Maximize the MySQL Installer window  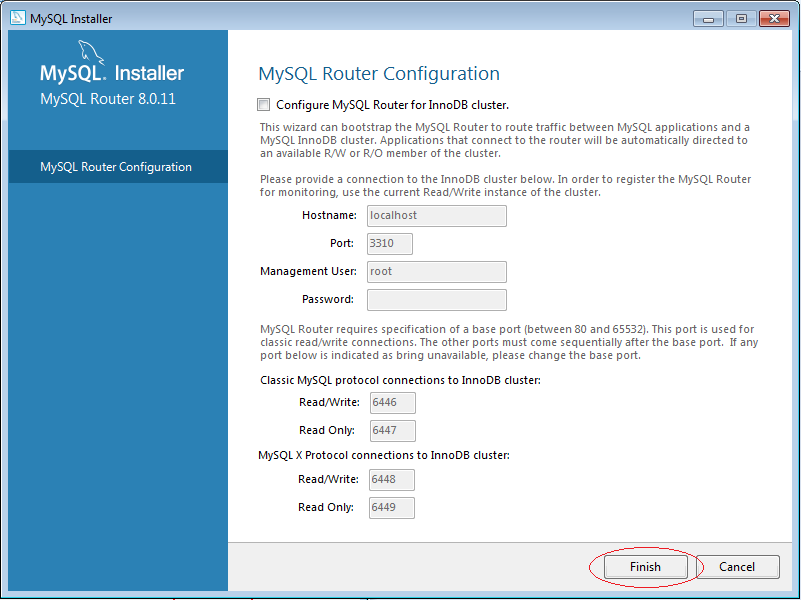(x=741, y=19)
